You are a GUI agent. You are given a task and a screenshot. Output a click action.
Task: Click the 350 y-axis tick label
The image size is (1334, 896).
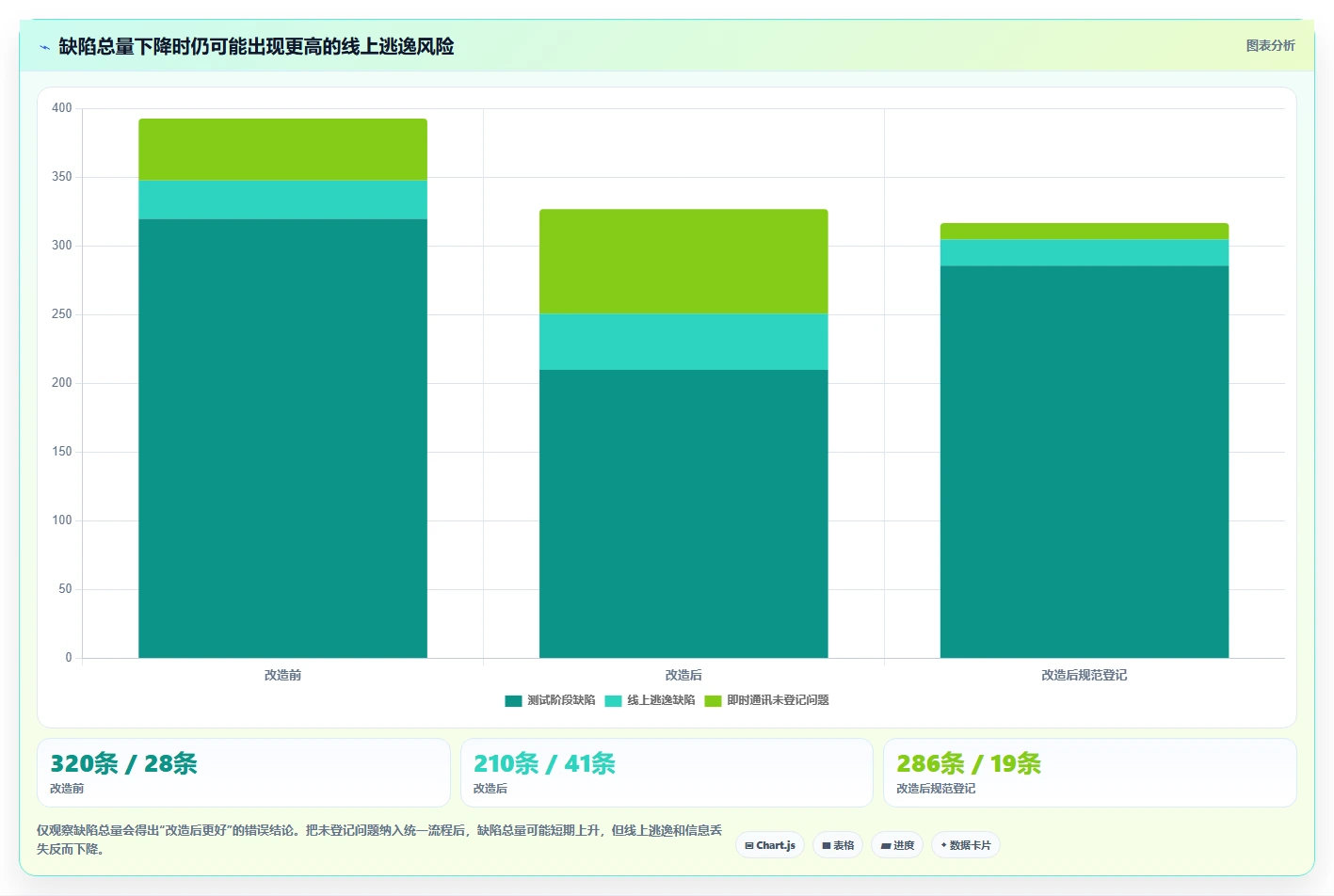[62, 177]
